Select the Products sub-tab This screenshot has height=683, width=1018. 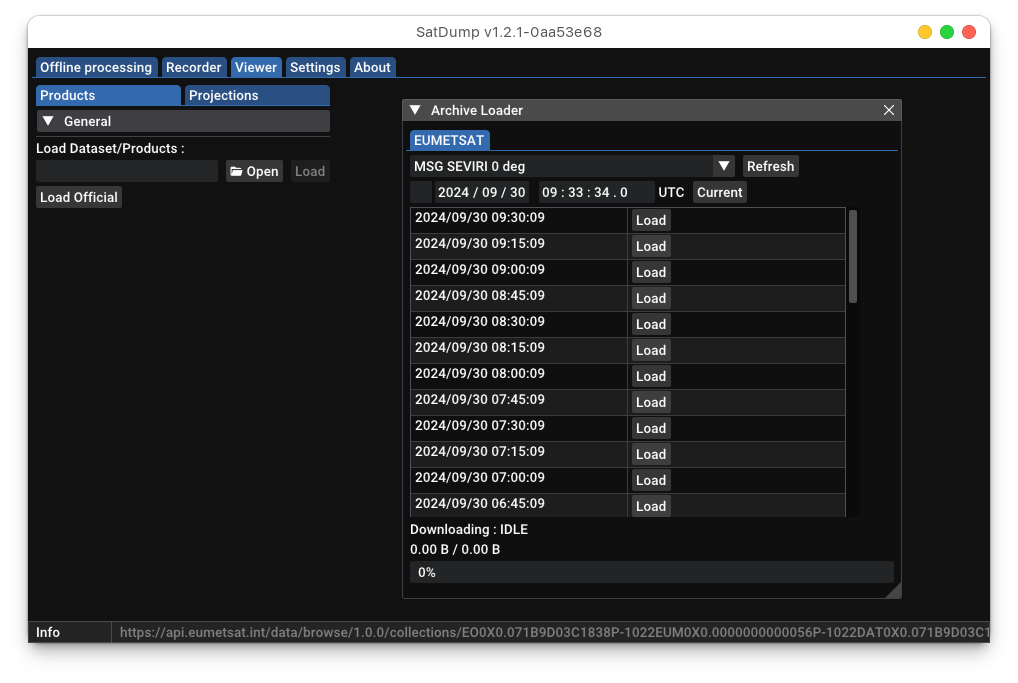(108, 95)
